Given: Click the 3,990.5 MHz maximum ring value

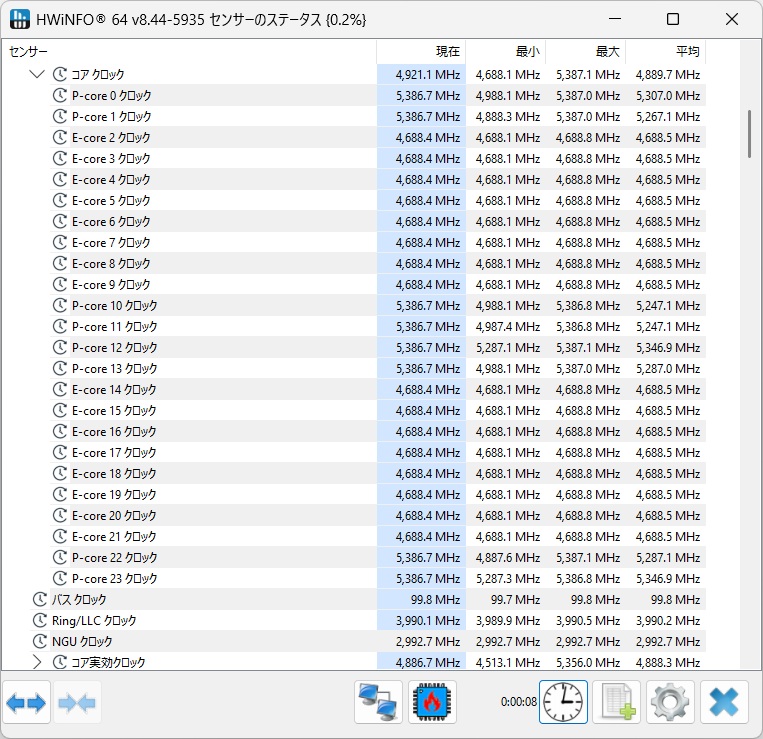Looking at the screenshot, I should click(588, 620).
